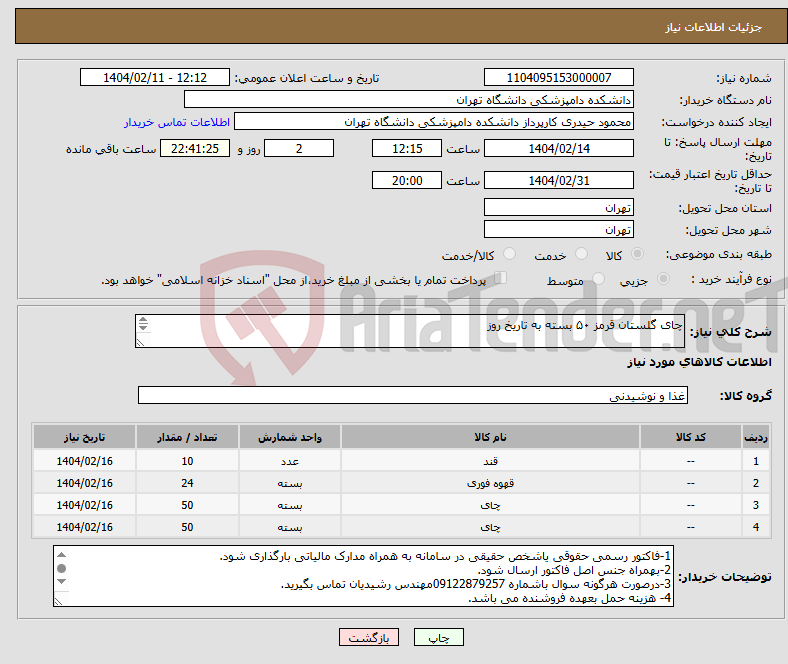Click up arrow in general description box

pos(143,322)
